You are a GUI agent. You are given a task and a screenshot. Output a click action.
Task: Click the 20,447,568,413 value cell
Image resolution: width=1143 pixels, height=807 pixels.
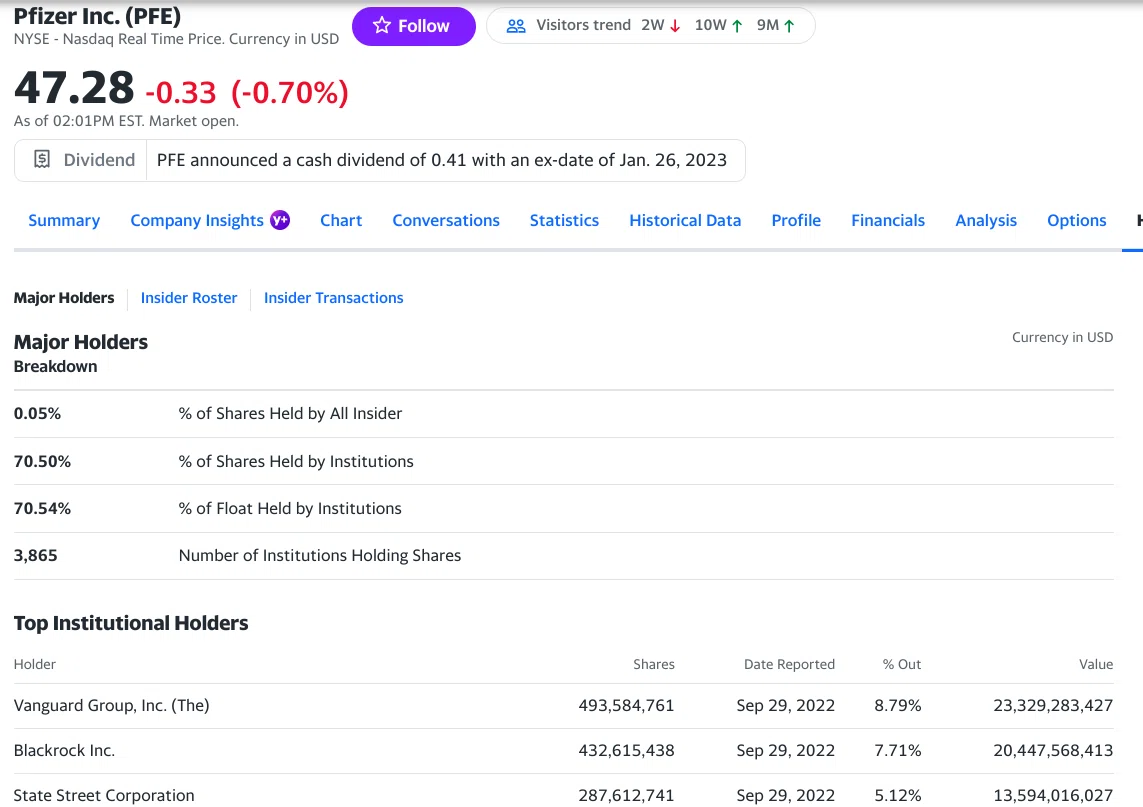(1053, 750)
